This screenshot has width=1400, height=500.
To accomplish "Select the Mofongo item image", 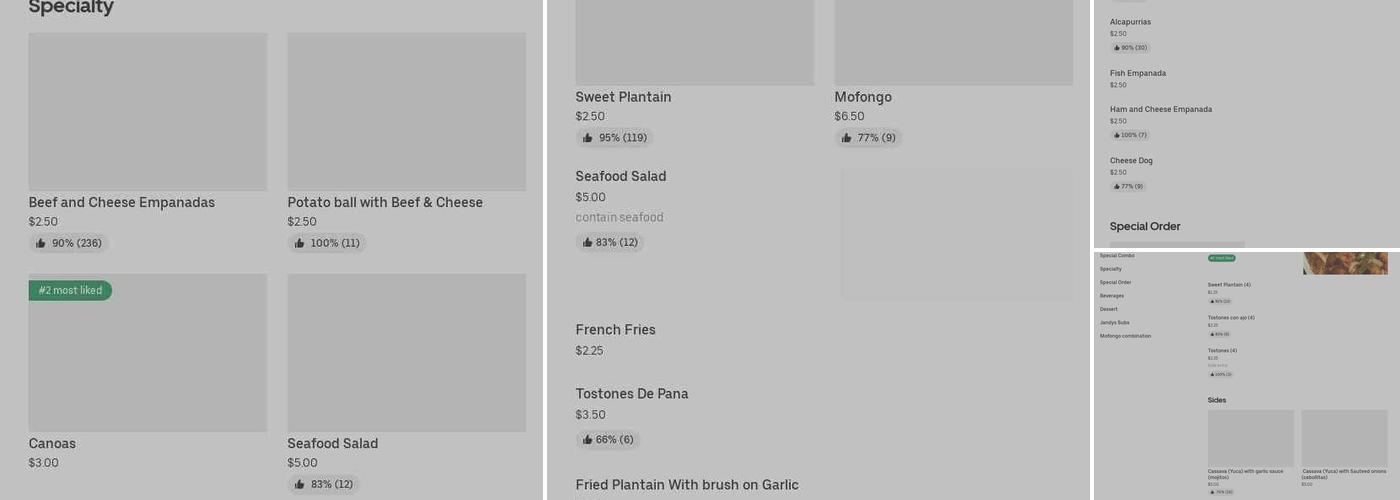I will pos(953,45).
